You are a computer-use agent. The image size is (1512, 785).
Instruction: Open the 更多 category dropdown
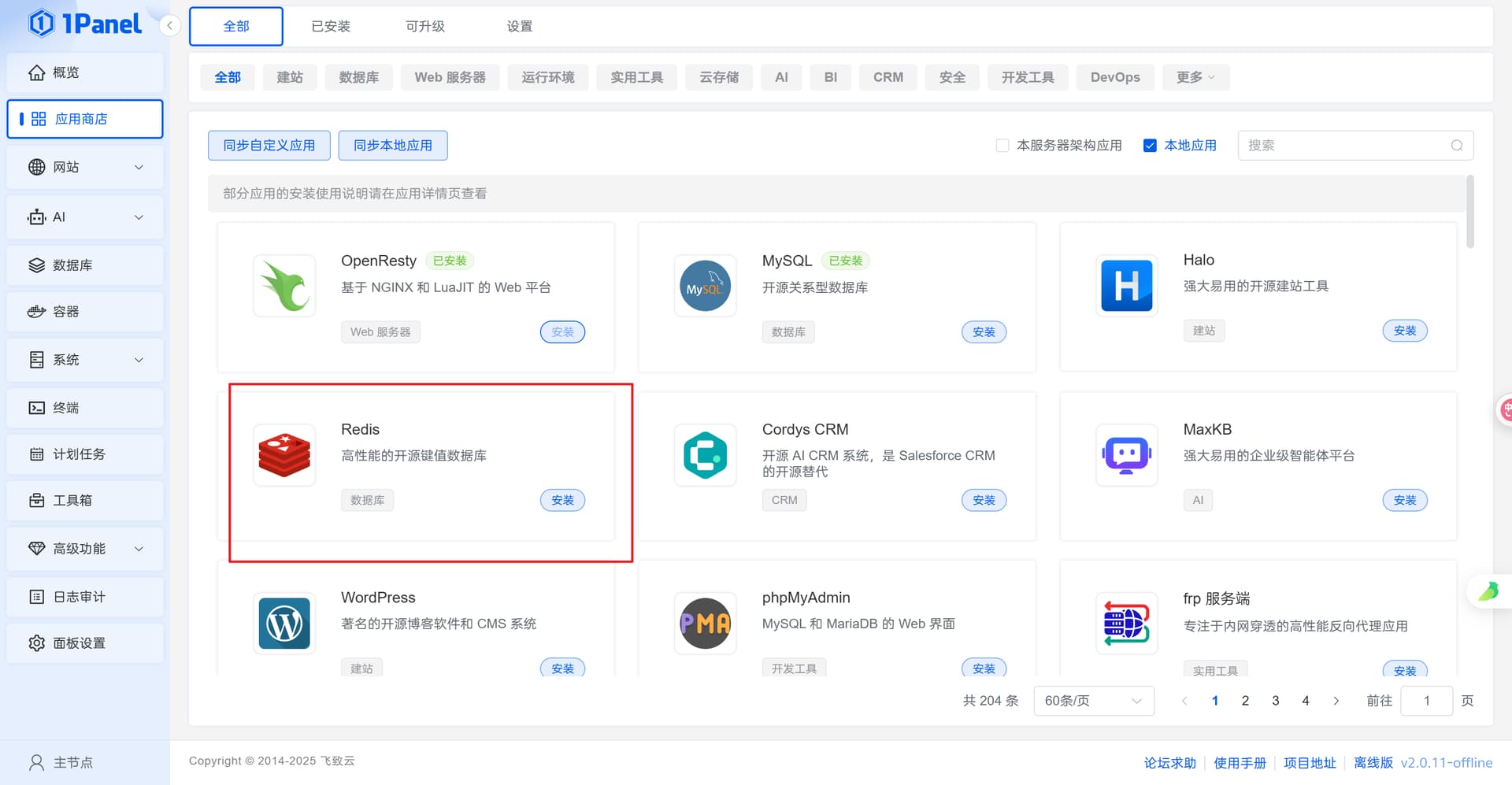(x=1195, y=77)
